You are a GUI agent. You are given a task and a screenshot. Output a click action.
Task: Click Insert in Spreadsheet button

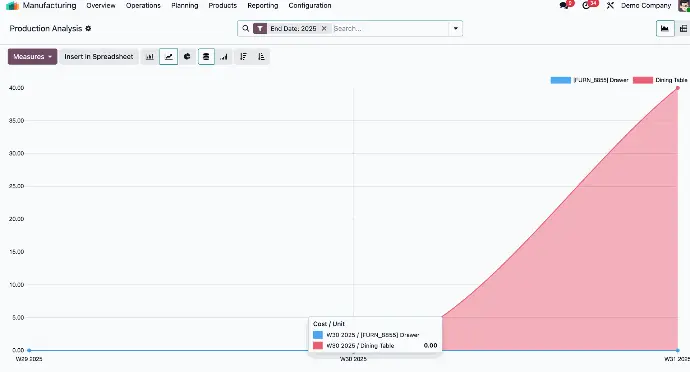click(99, 57)
